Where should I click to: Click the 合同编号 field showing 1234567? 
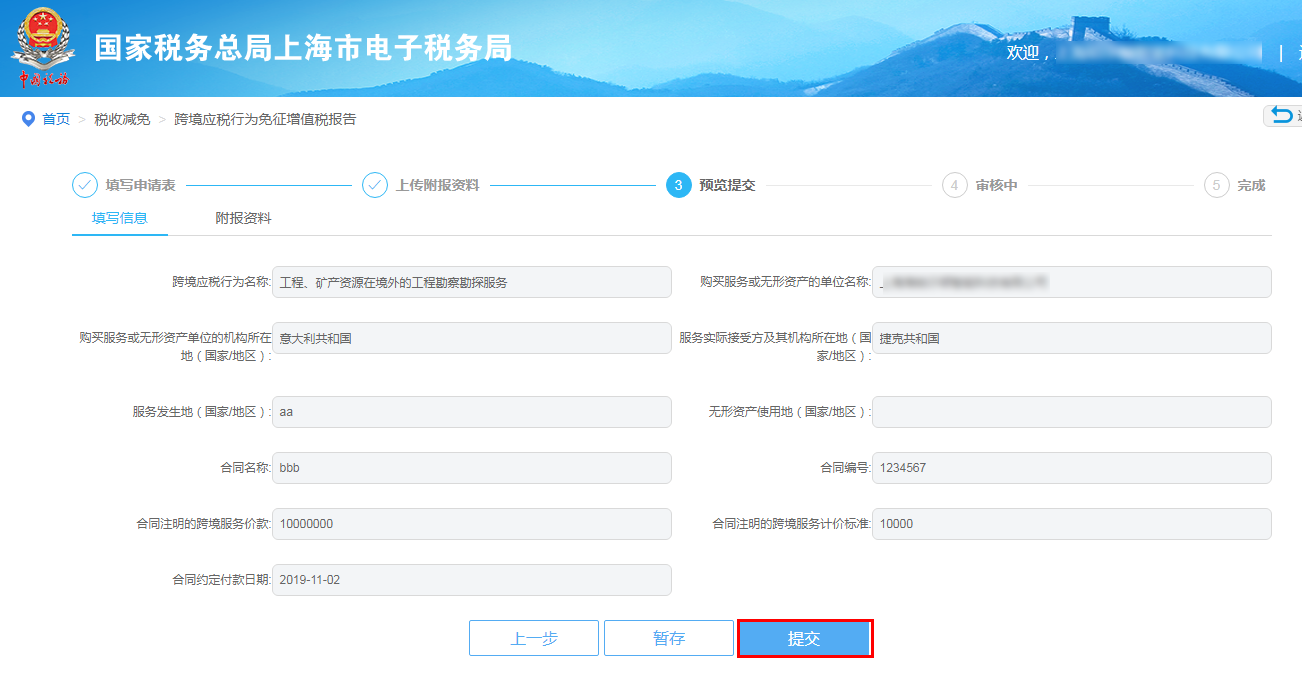coord(1072,467)
